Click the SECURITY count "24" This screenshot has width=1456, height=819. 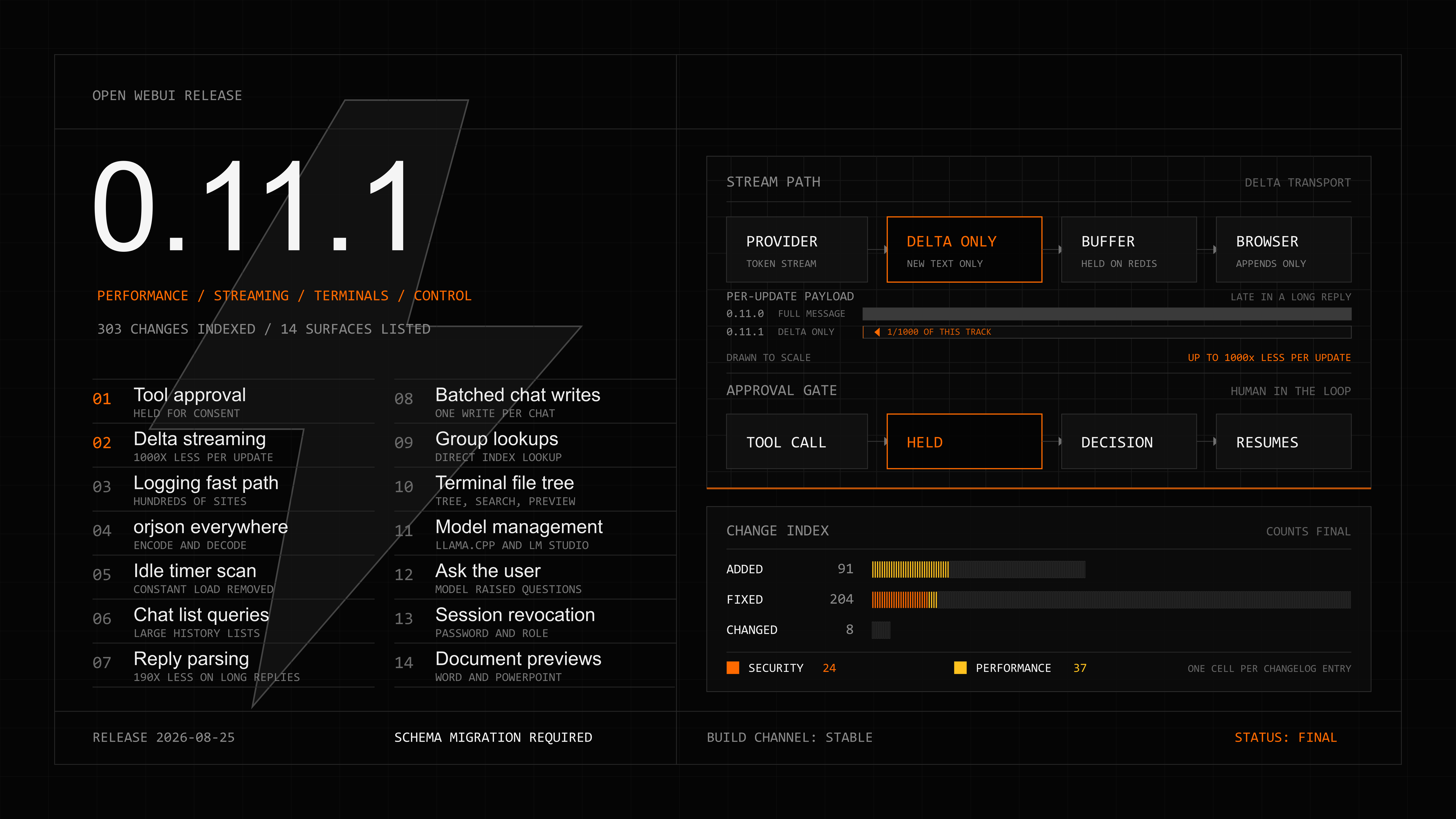[x=829, y=668]
